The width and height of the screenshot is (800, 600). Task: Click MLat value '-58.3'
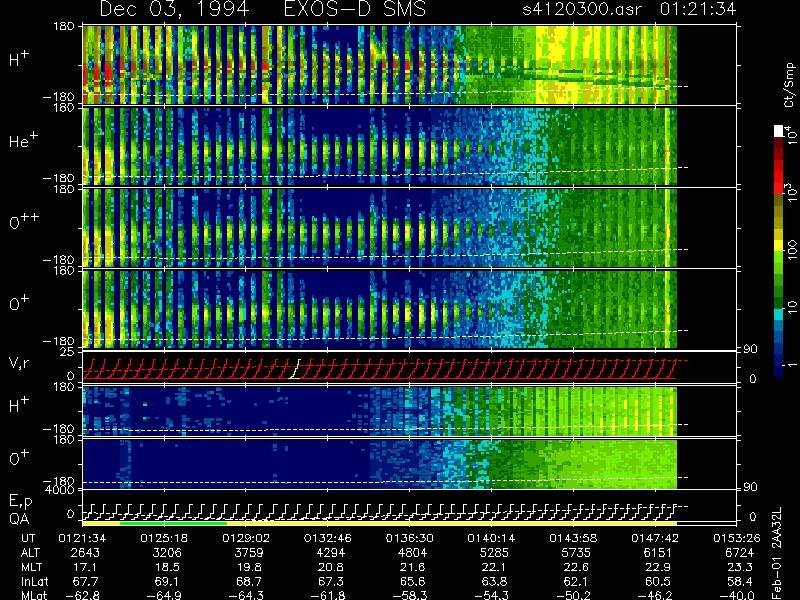coord(409,595)
